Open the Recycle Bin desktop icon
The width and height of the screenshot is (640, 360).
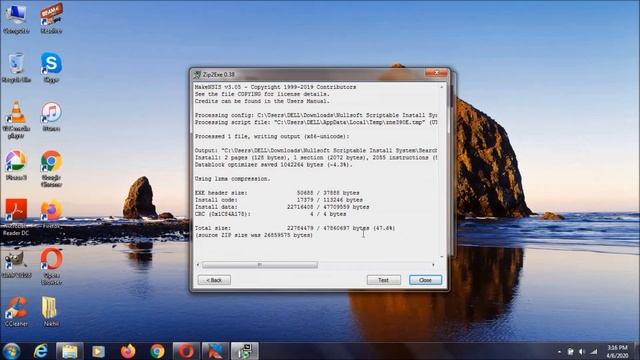tap(16, 67)
